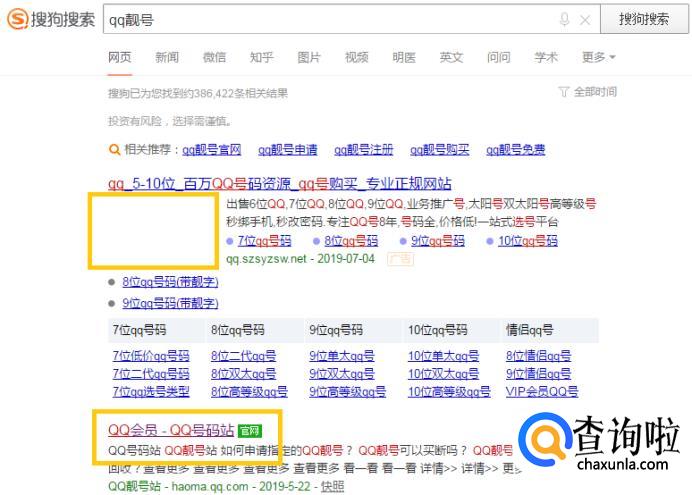Open the 8位双太qq号 link

[x=244, y=374]
